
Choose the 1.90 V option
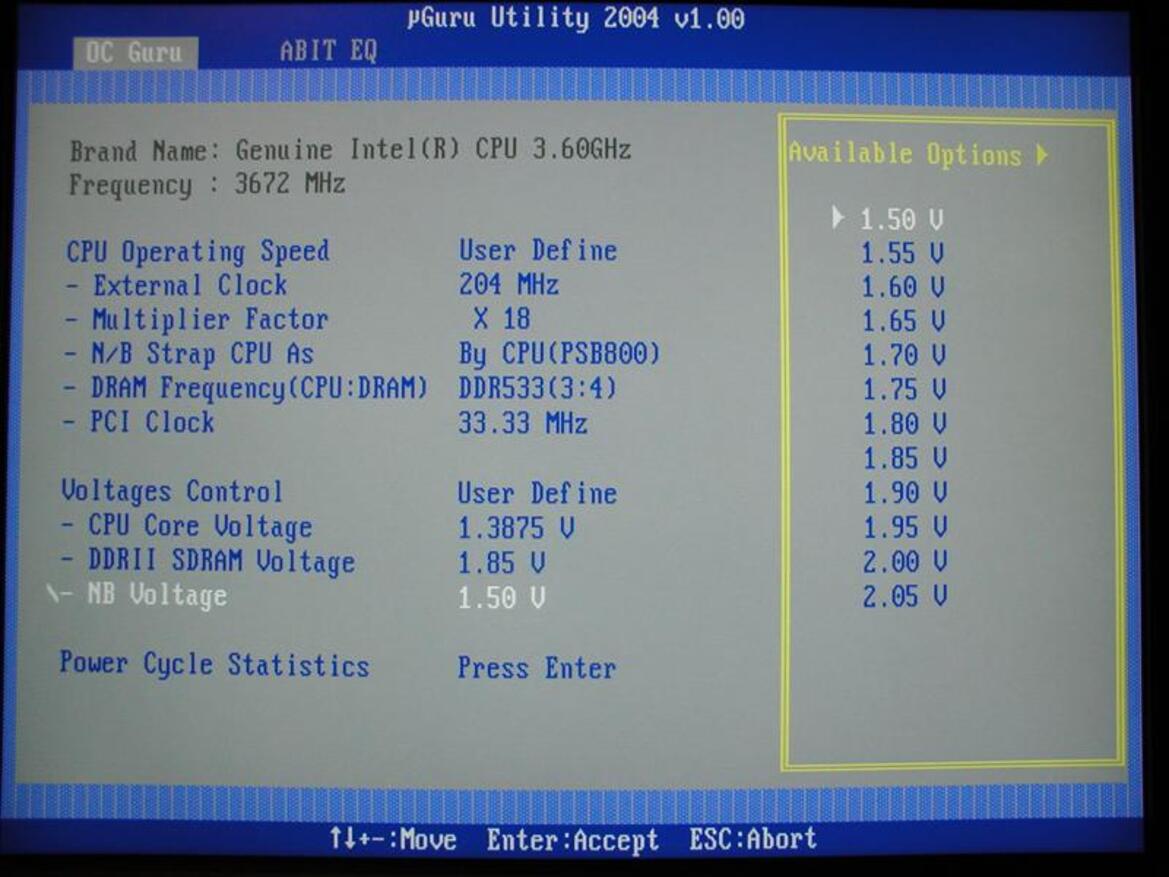coord(904,493)
